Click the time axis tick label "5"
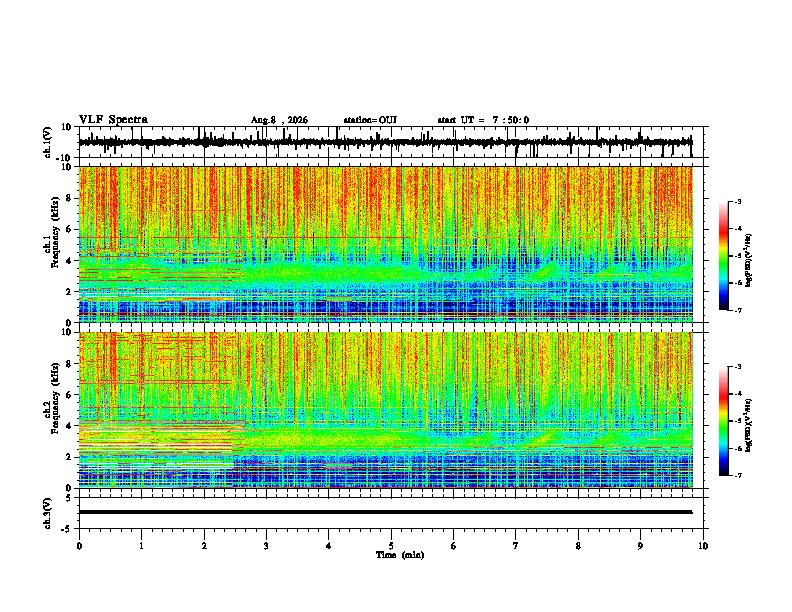 pos(391,546)
